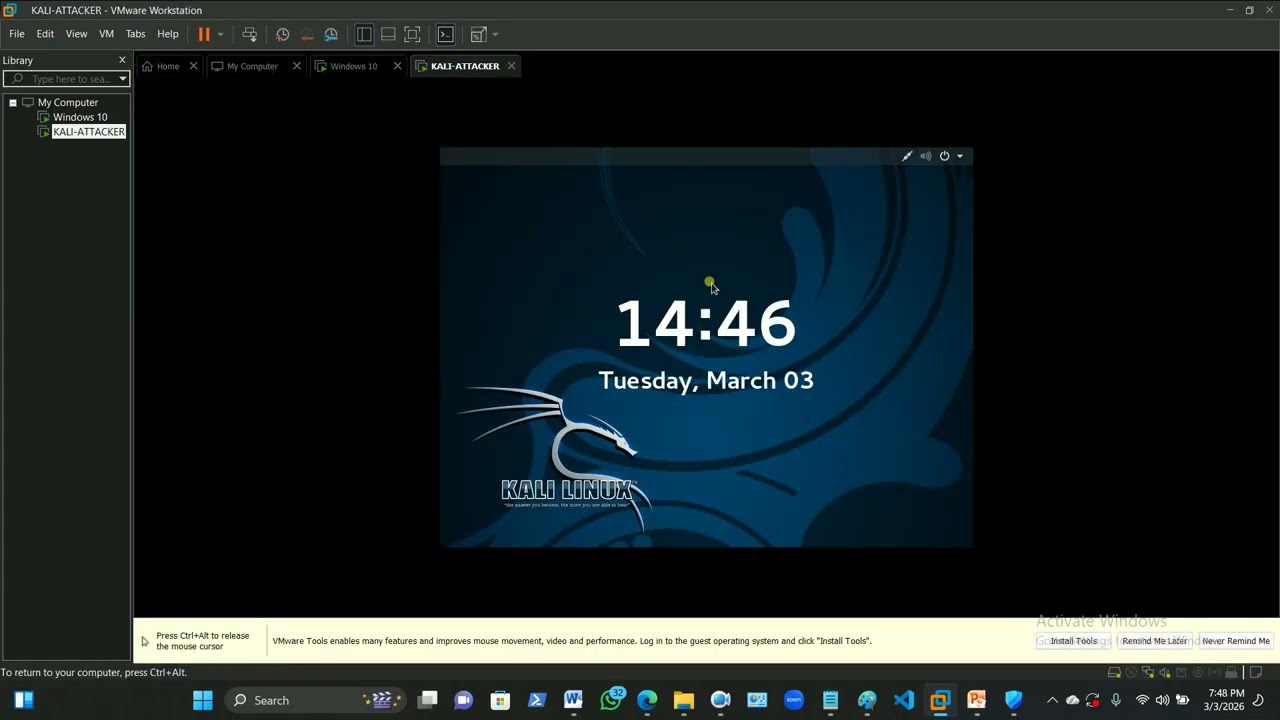Open taskbar clock showing 7:48 PM
The image size is (1280, 720).
click(x=1226, y=700)
